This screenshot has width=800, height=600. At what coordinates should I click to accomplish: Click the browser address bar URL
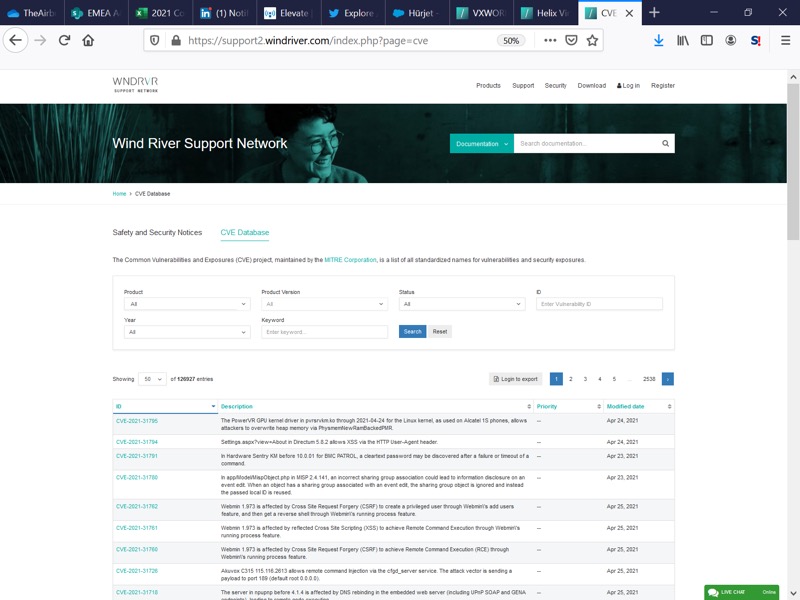coord(308,40)
